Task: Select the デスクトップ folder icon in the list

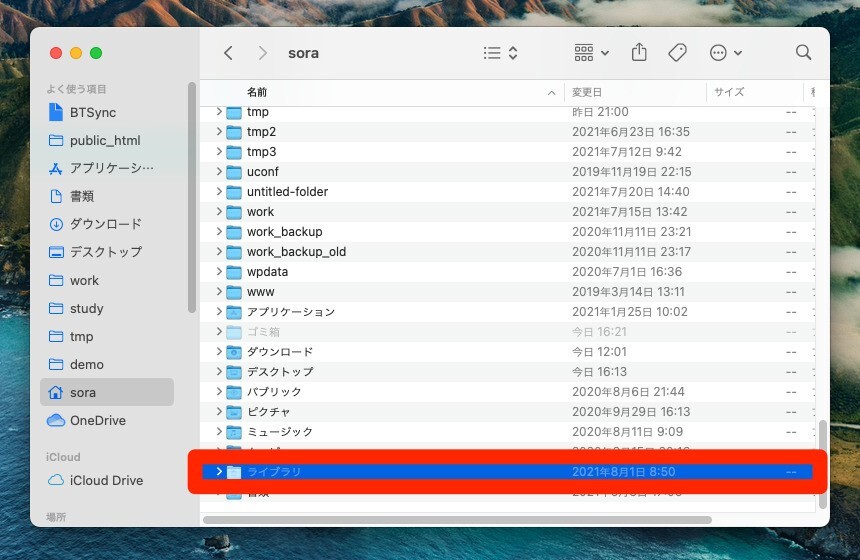Action: (234, 372)
